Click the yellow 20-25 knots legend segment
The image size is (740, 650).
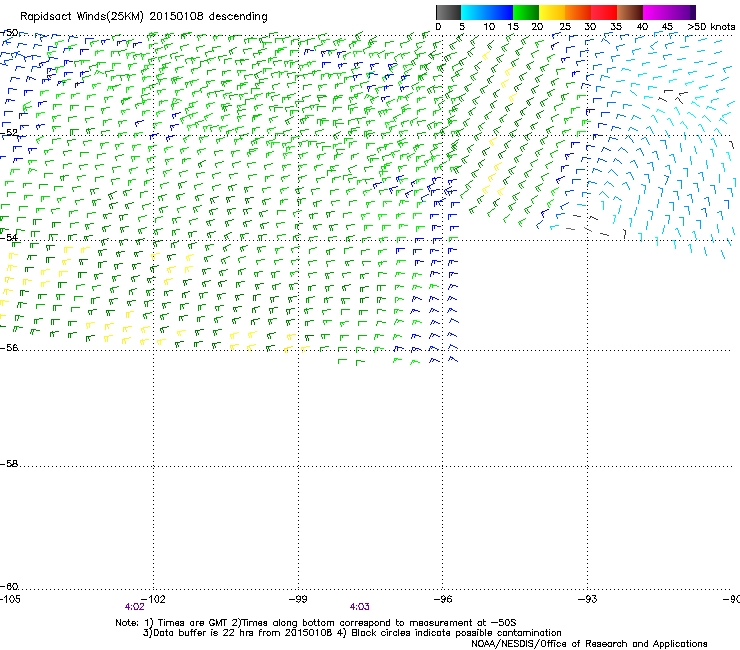tap(552, 12)
